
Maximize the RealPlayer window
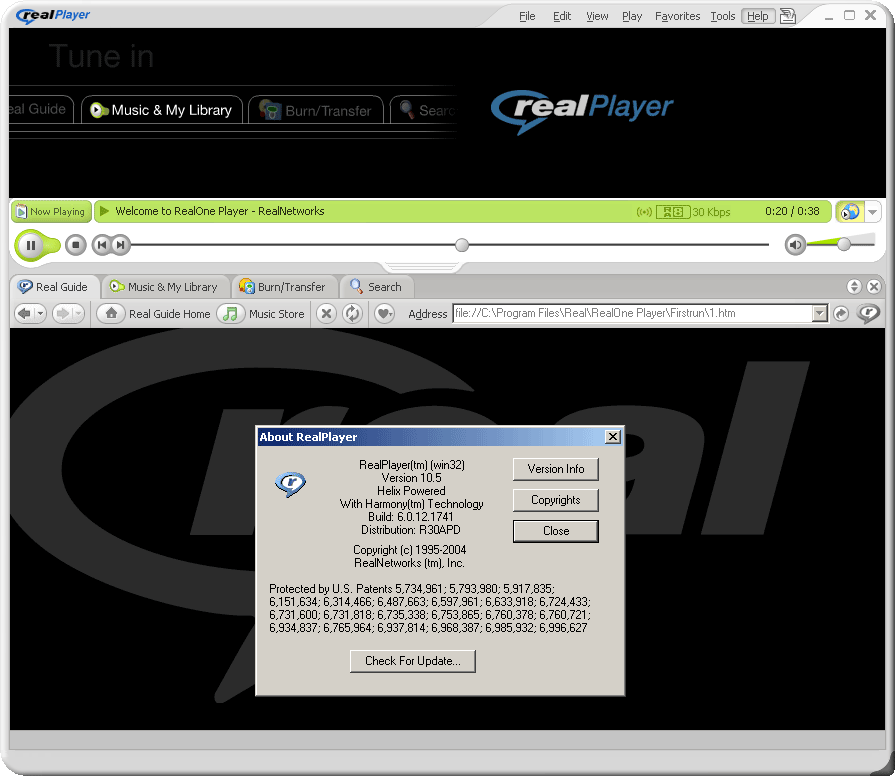[x=849, y=15]
